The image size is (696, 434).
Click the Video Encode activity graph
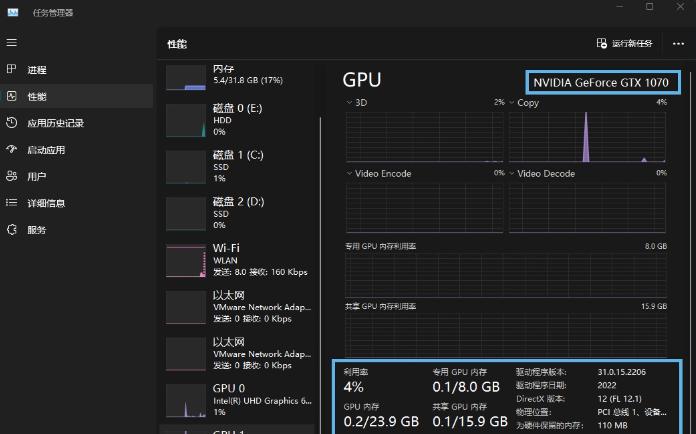[425, 208]
